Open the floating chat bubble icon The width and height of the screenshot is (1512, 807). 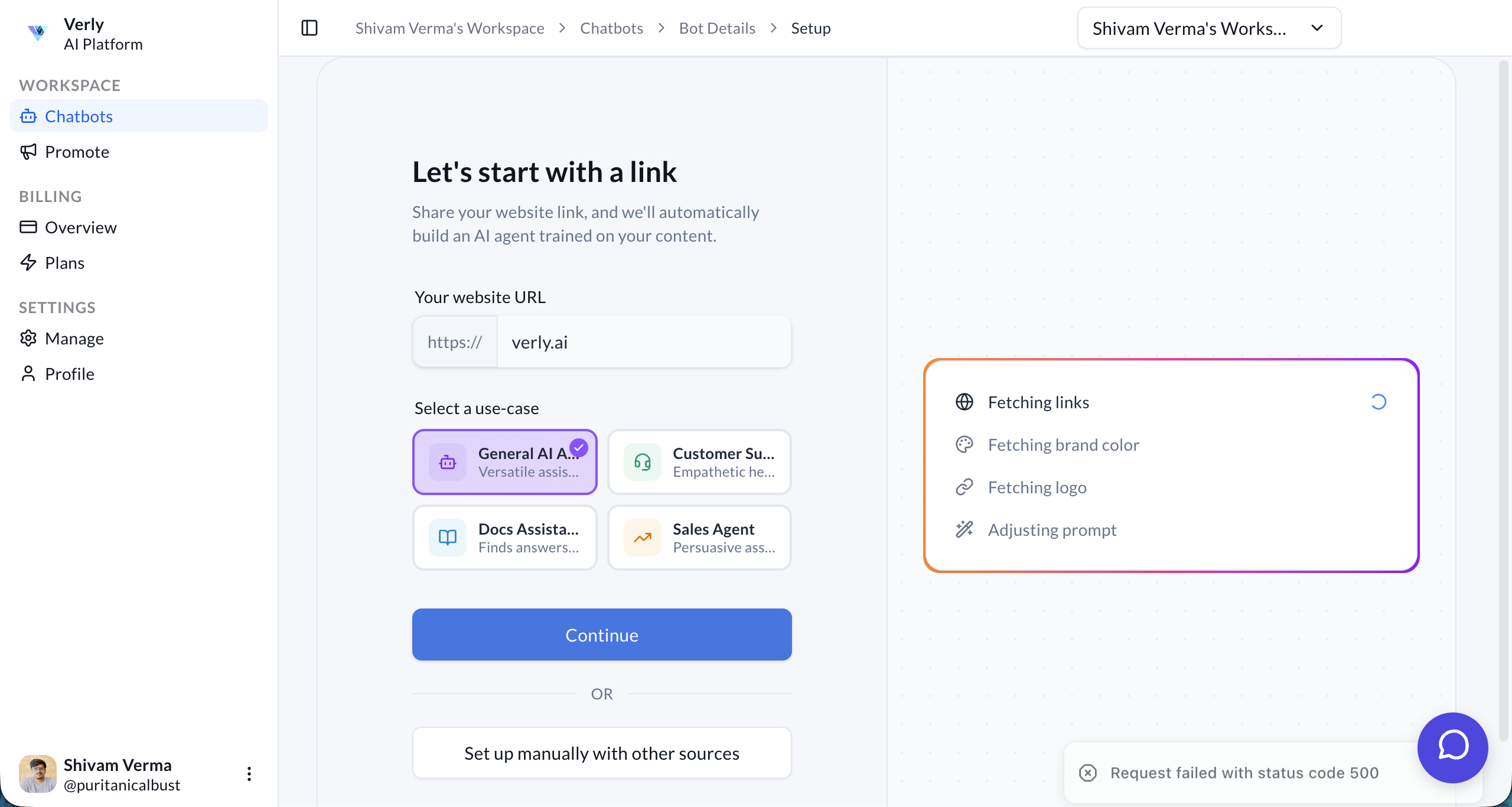tap(1452, 747)
